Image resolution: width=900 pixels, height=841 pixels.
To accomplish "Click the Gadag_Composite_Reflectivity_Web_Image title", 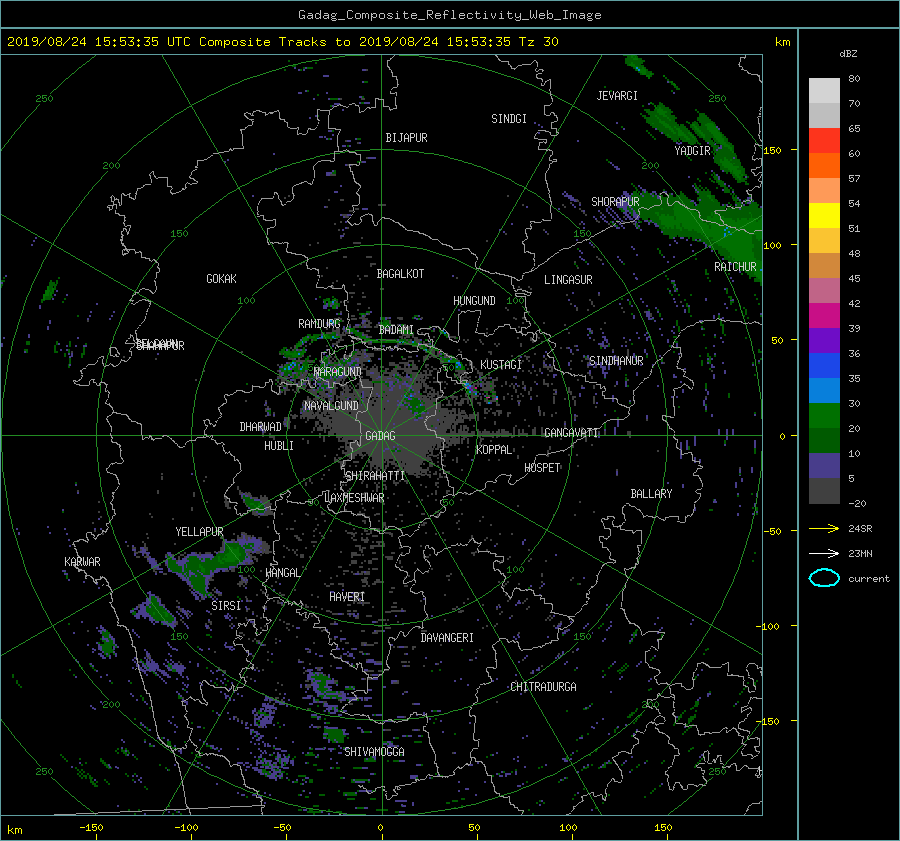I will click(x=449, y=15).
